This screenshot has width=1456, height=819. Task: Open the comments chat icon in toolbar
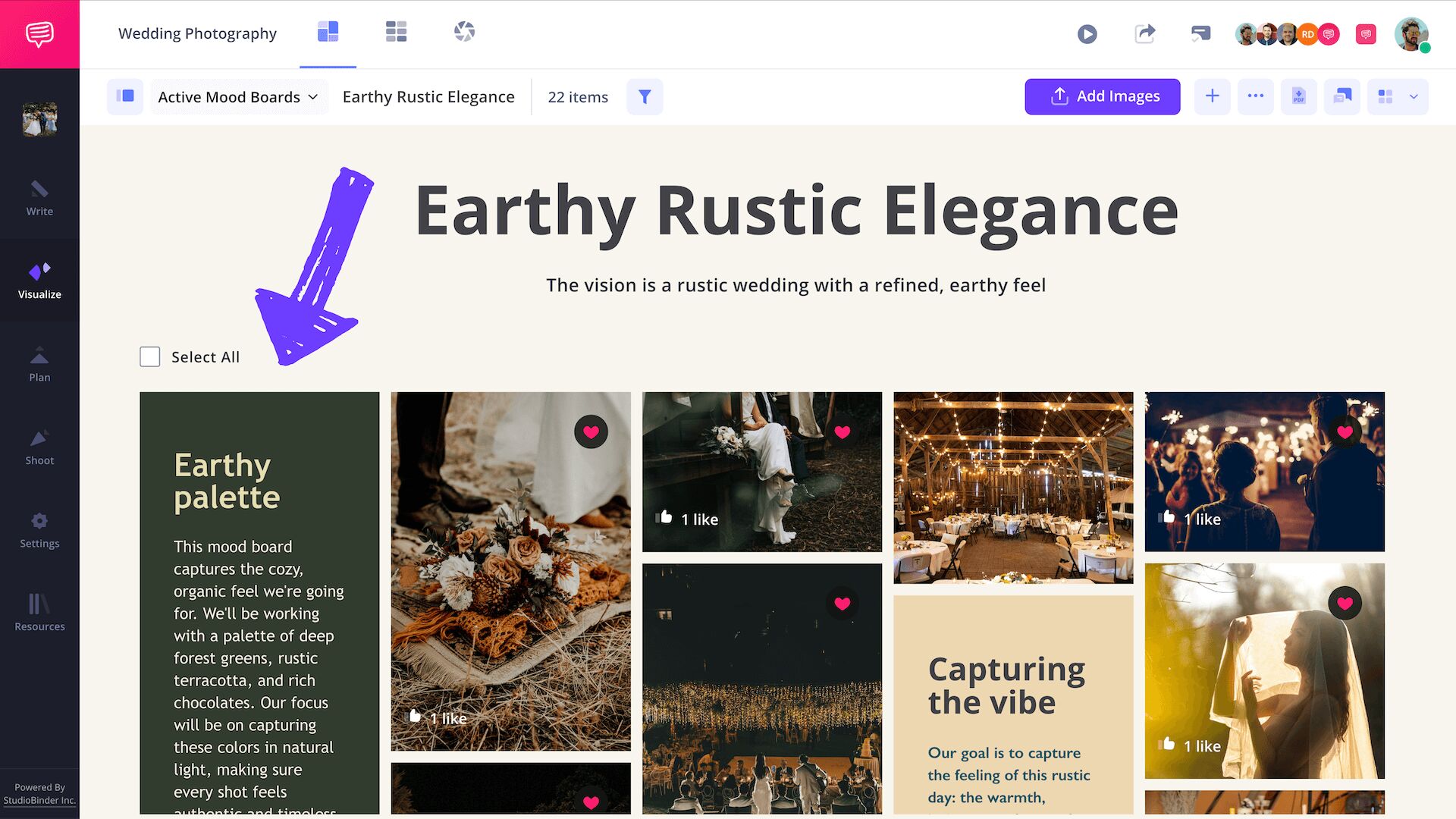[x=1341, y=97]
